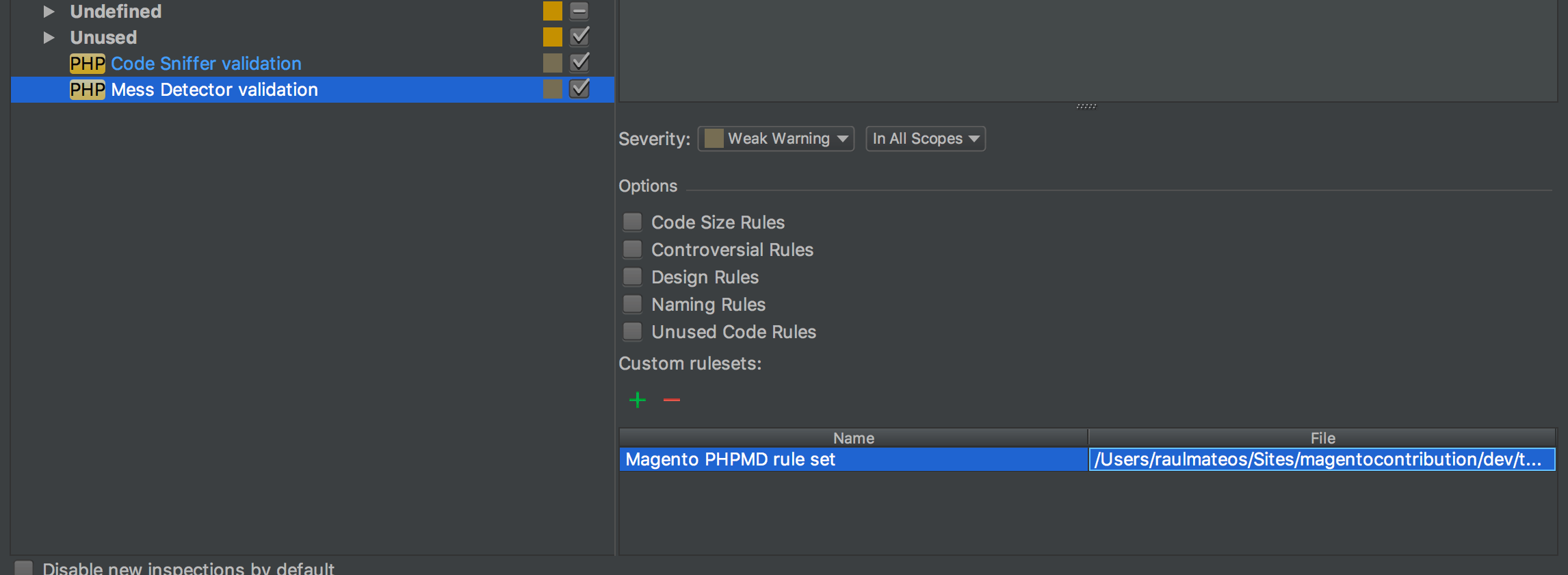The image size is (1568, 575).
Task: Enable Controversial Rules option
Action: click(x=632, y=249)
